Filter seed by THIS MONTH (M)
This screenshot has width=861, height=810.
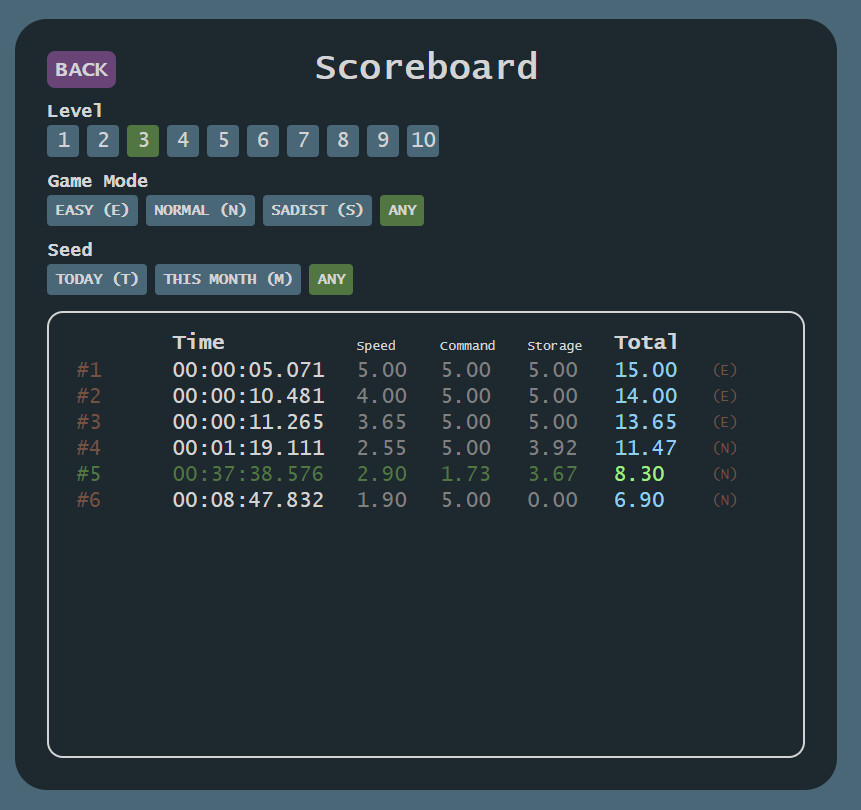point(228,279)
